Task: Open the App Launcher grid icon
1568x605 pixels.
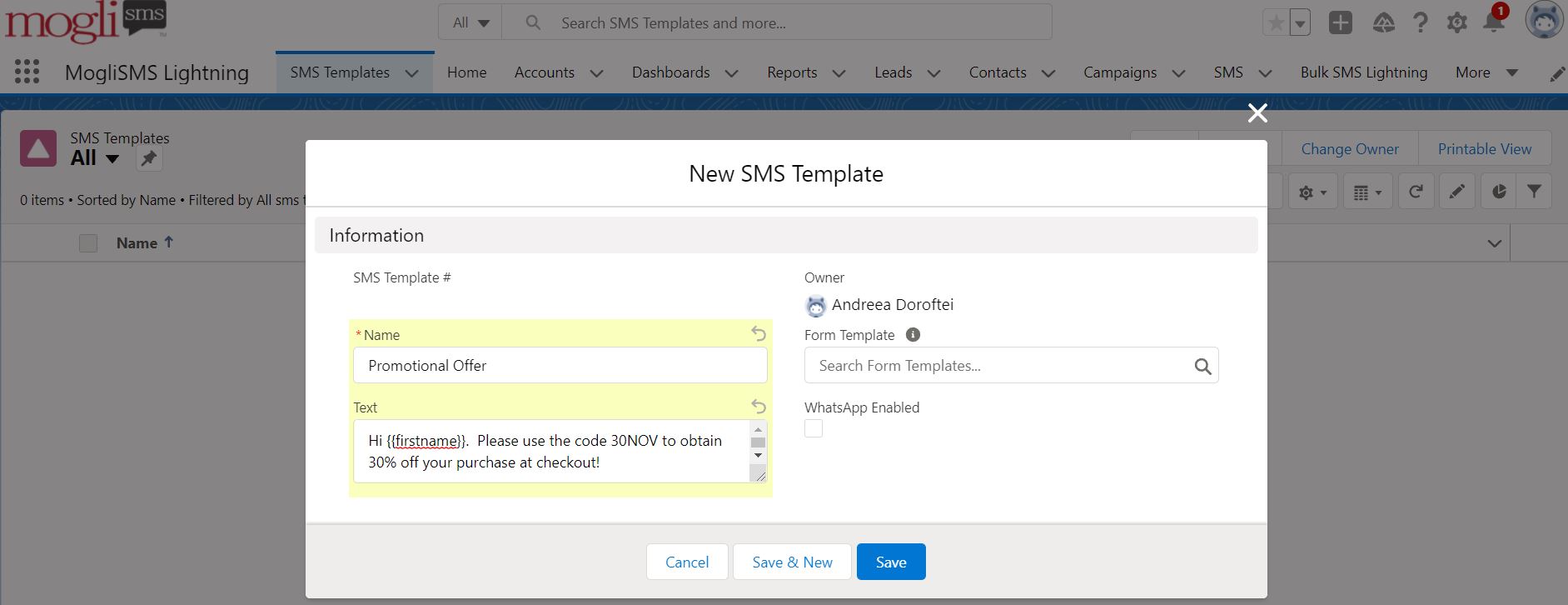Action: 27,72
